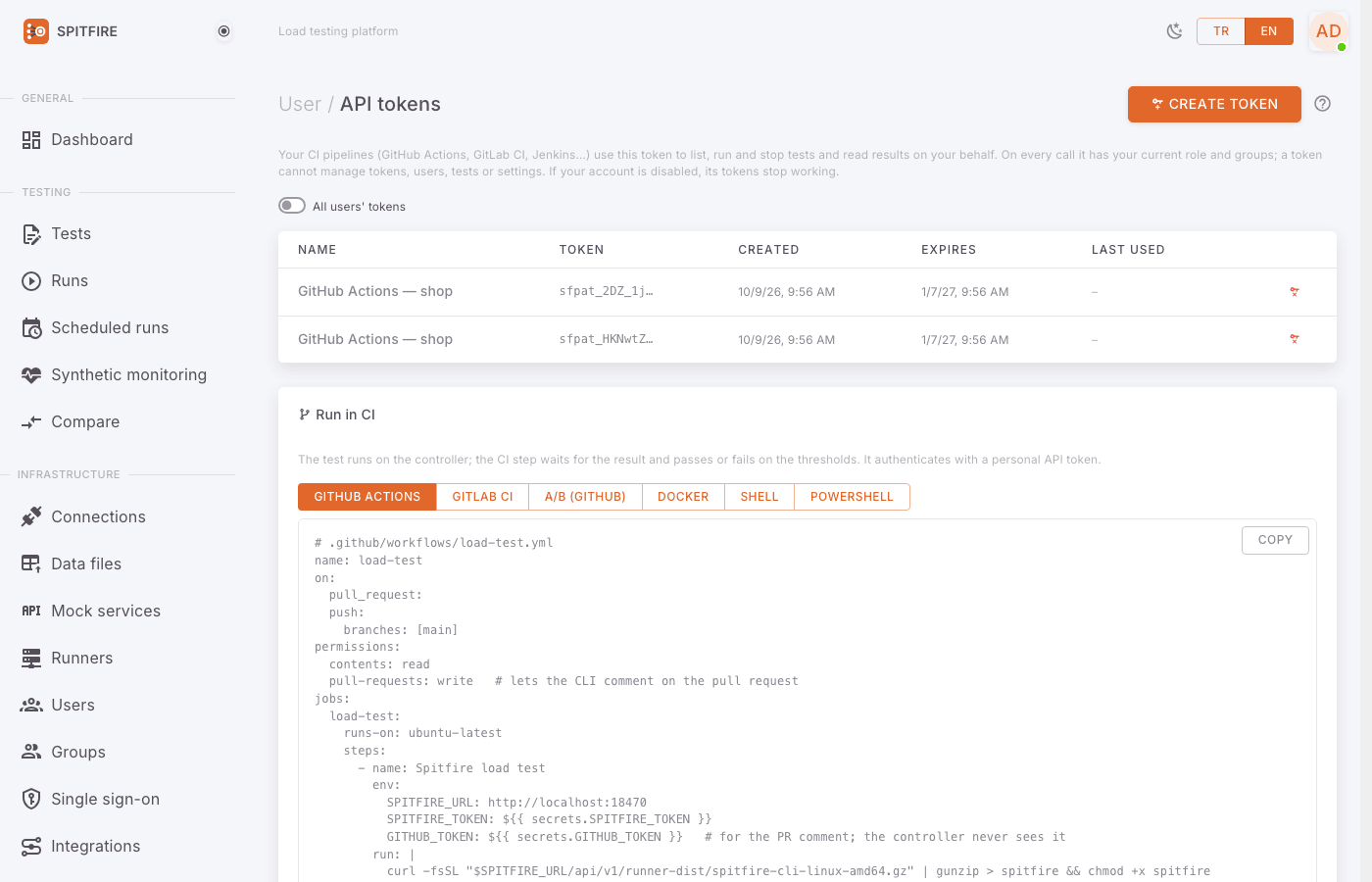Click the red revoke icon for token sfpat_HKNwtZ

click(x=1295, y=339)
